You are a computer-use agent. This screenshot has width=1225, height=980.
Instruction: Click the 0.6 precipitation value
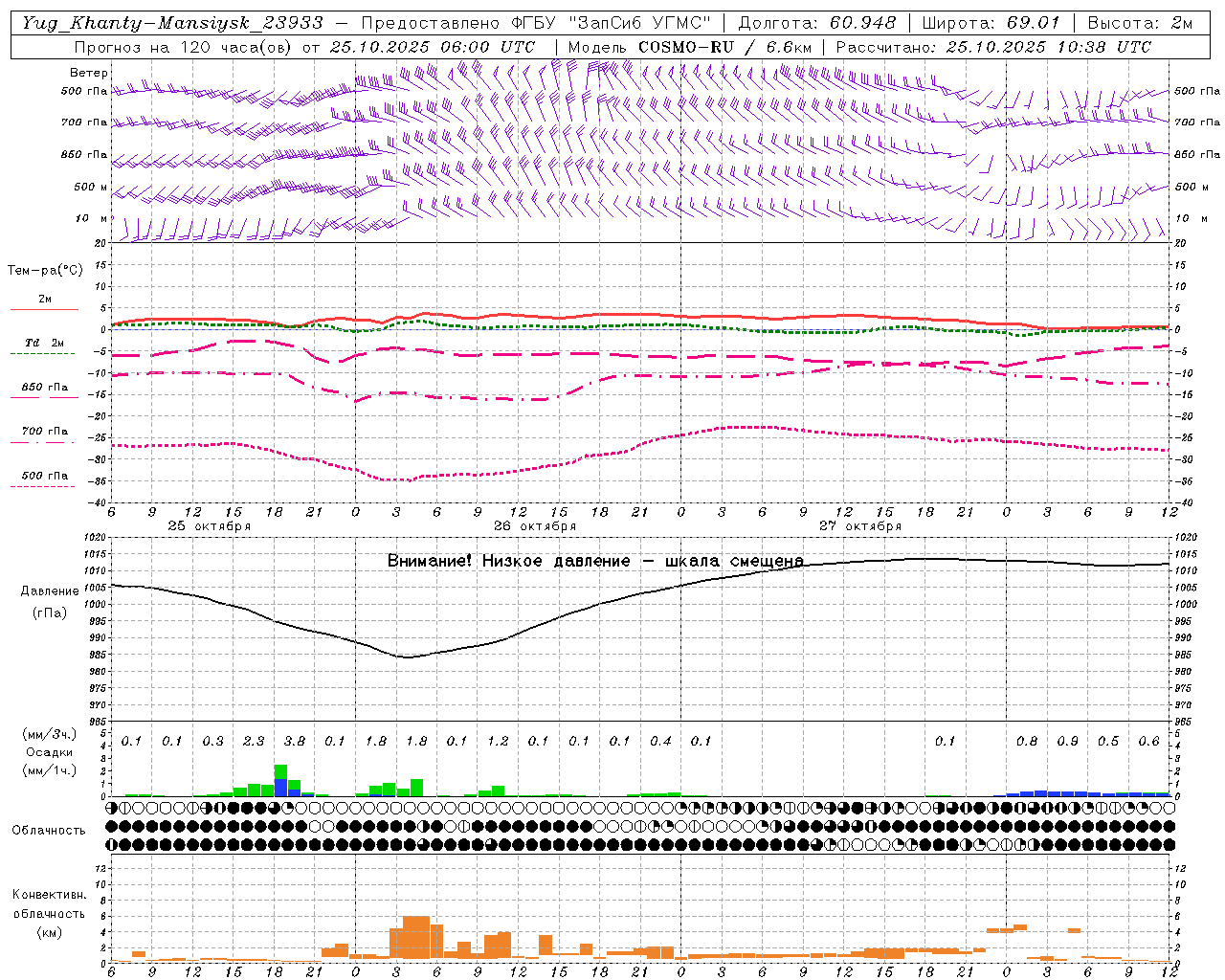tap(1149, 742)
